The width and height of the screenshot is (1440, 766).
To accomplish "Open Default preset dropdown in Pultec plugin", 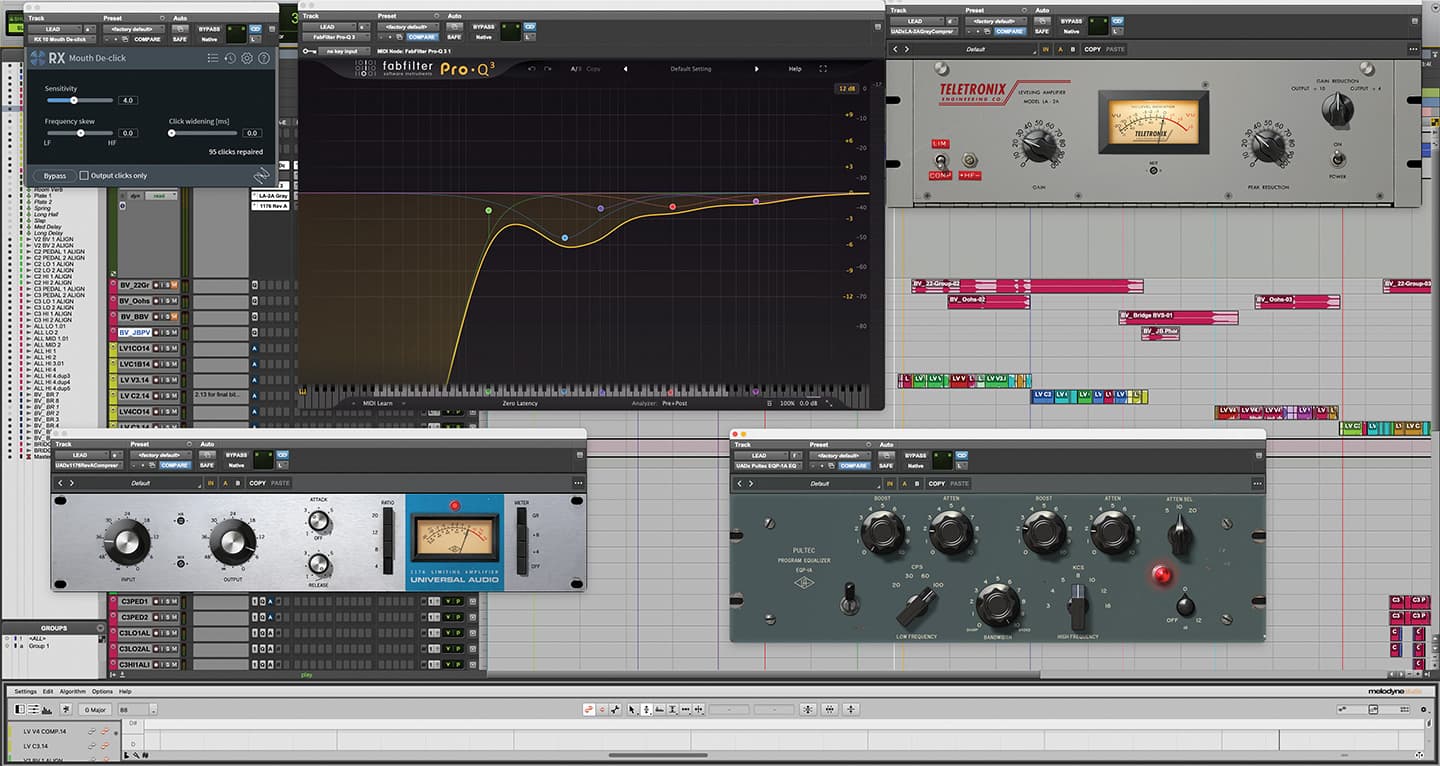I will coord(820,483).
